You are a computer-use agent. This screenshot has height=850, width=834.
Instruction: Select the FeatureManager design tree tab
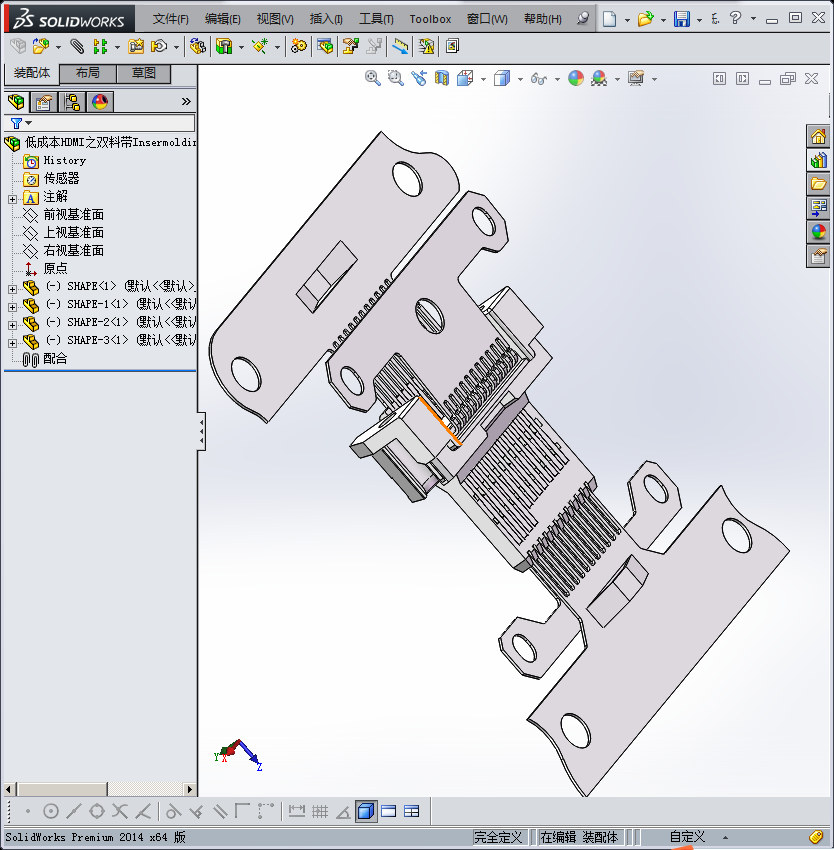(x=16, y=101)
